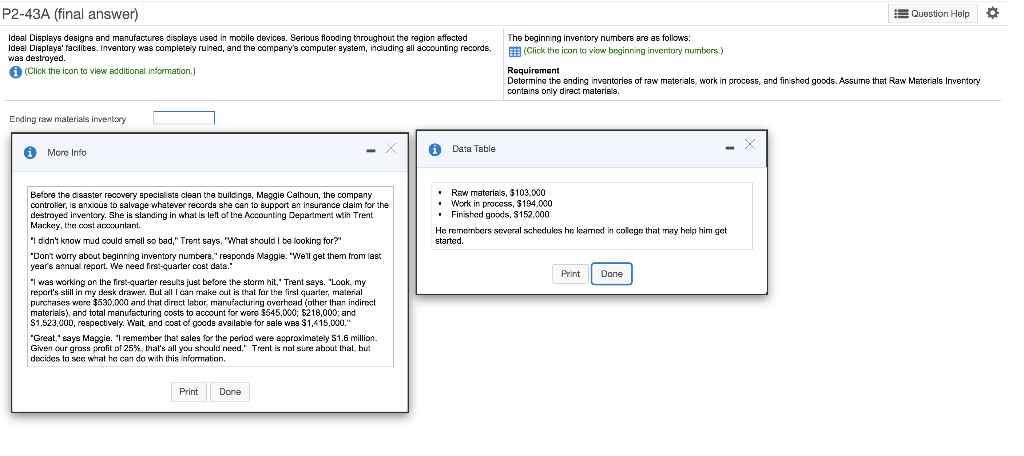The height and width of the screenshot is (456, 1024).
Task: Click the 'Ending raw materials inventory' label
Action: [68, 119]
